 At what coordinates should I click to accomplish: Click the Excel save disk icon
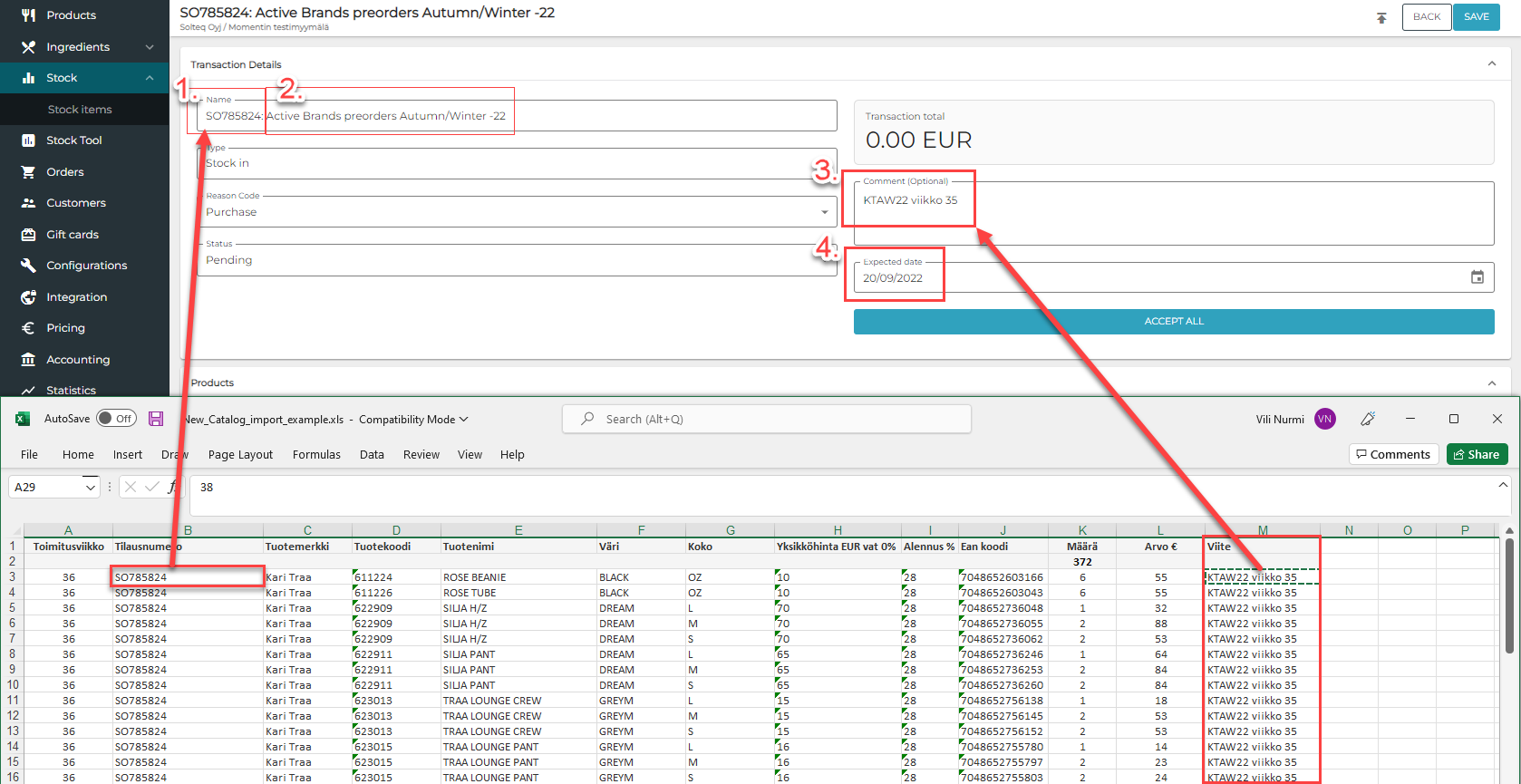point(156,419)
